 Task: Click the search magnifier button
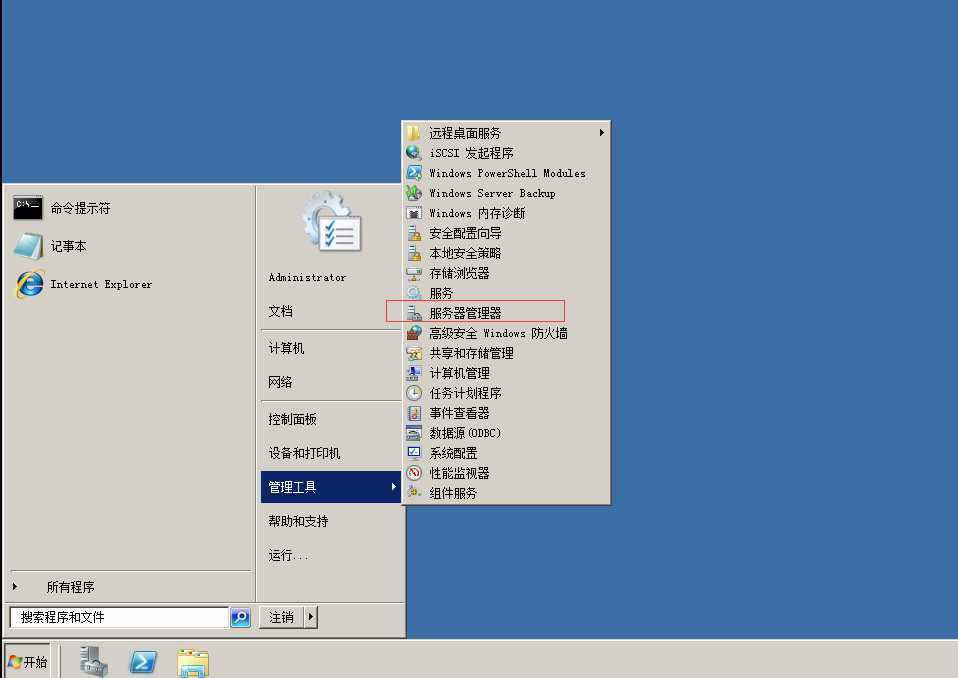pyautogui.click(x=241, y=618)
